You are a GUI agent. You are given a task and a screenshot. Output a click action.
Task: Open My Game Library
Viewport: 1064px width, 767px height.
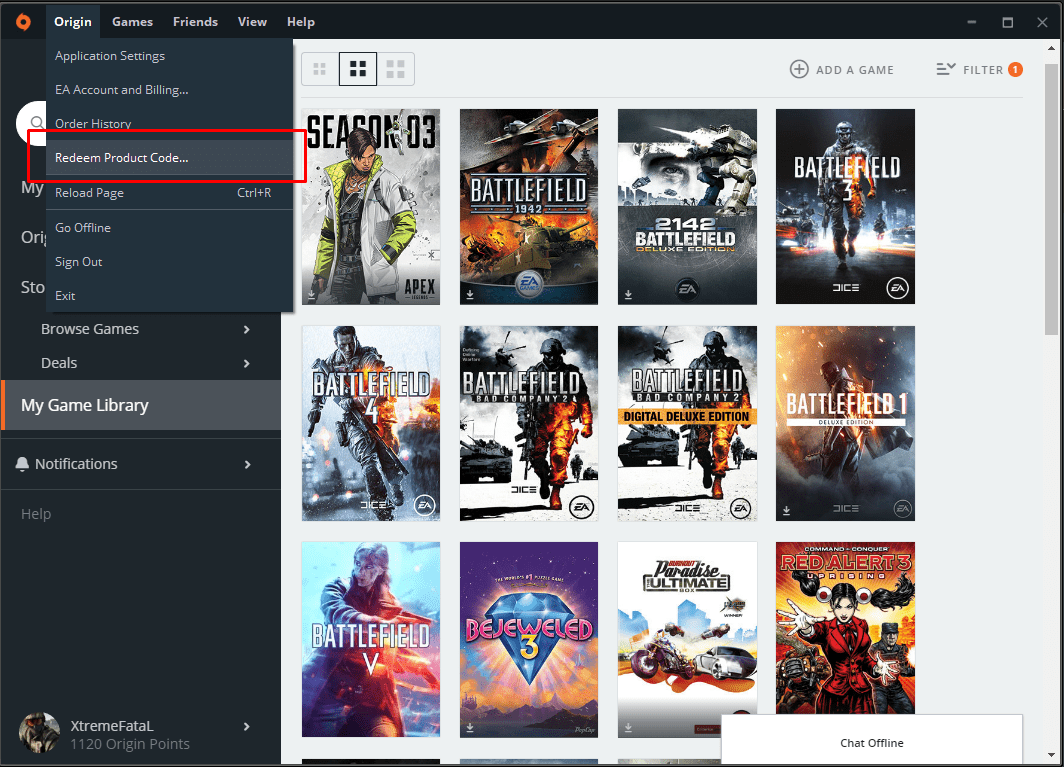coord(140,405)
